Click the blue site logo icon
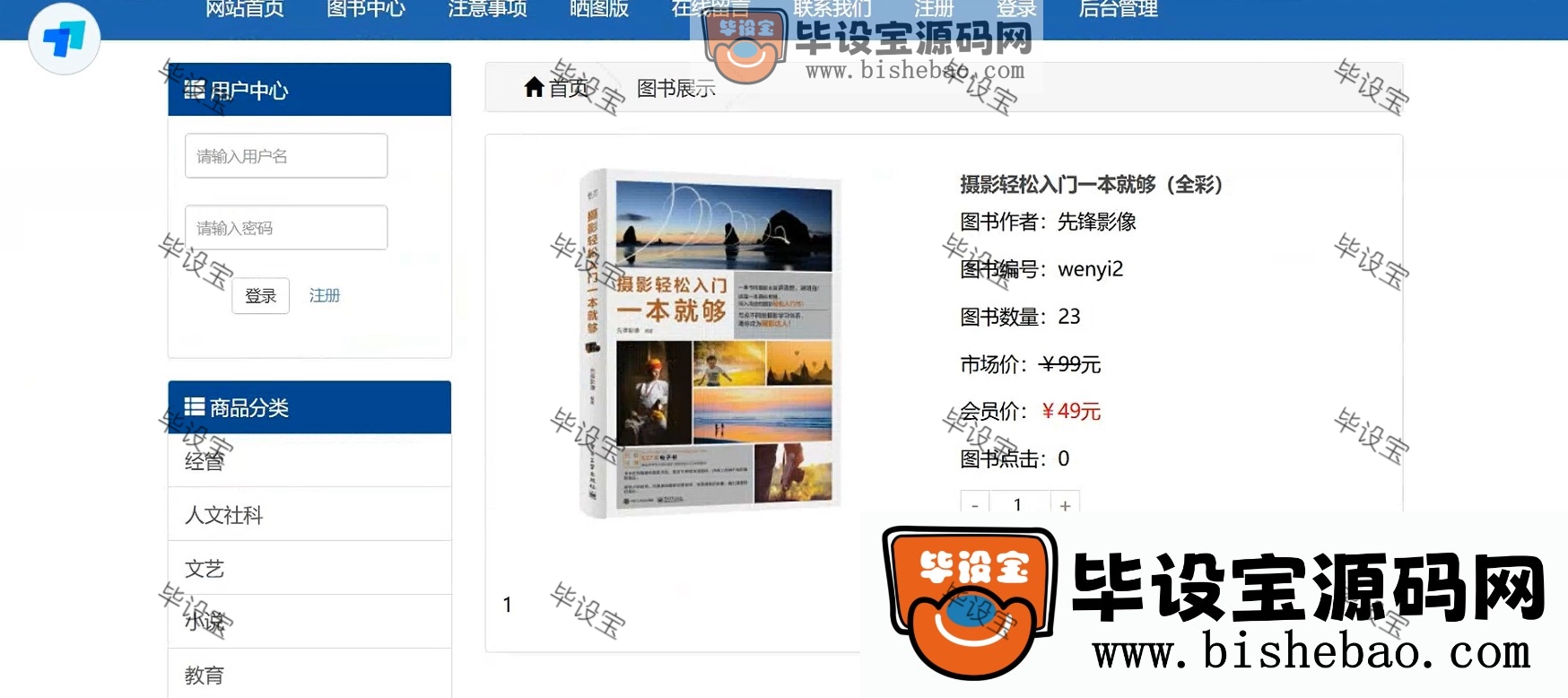This screenshot has height=698, width=1568. point(64,39)
